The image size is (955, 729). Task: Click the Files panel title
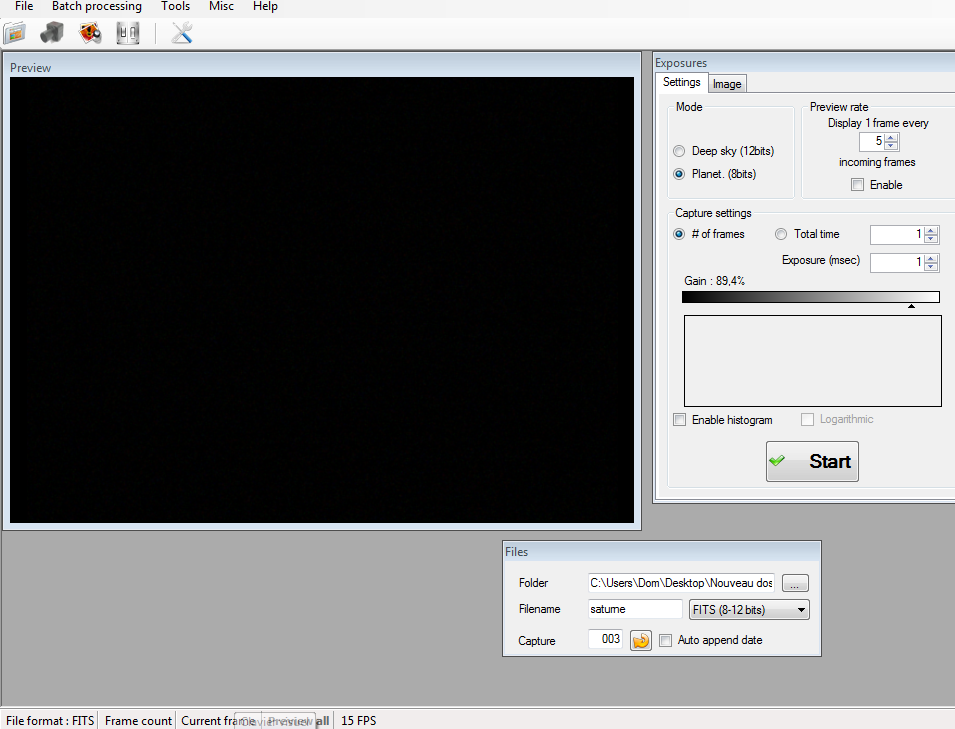(516, 552)
